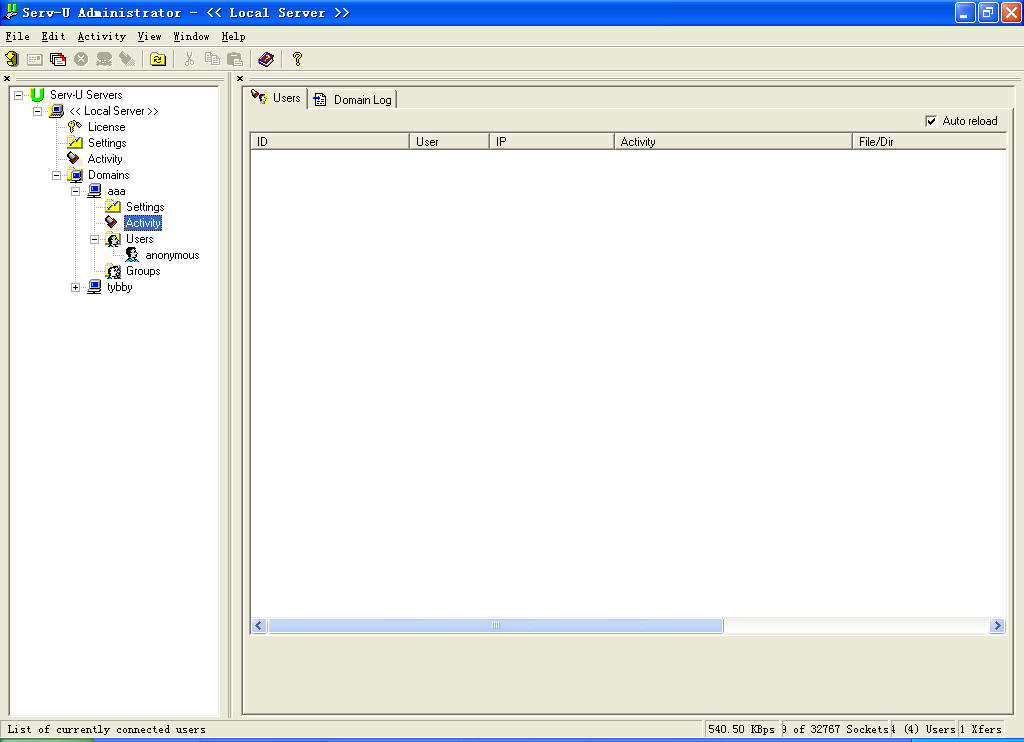The height and width of the screenshot is (742, 1024).
Task: Open Settings under the aaa domain
Action: pos(144,207)
